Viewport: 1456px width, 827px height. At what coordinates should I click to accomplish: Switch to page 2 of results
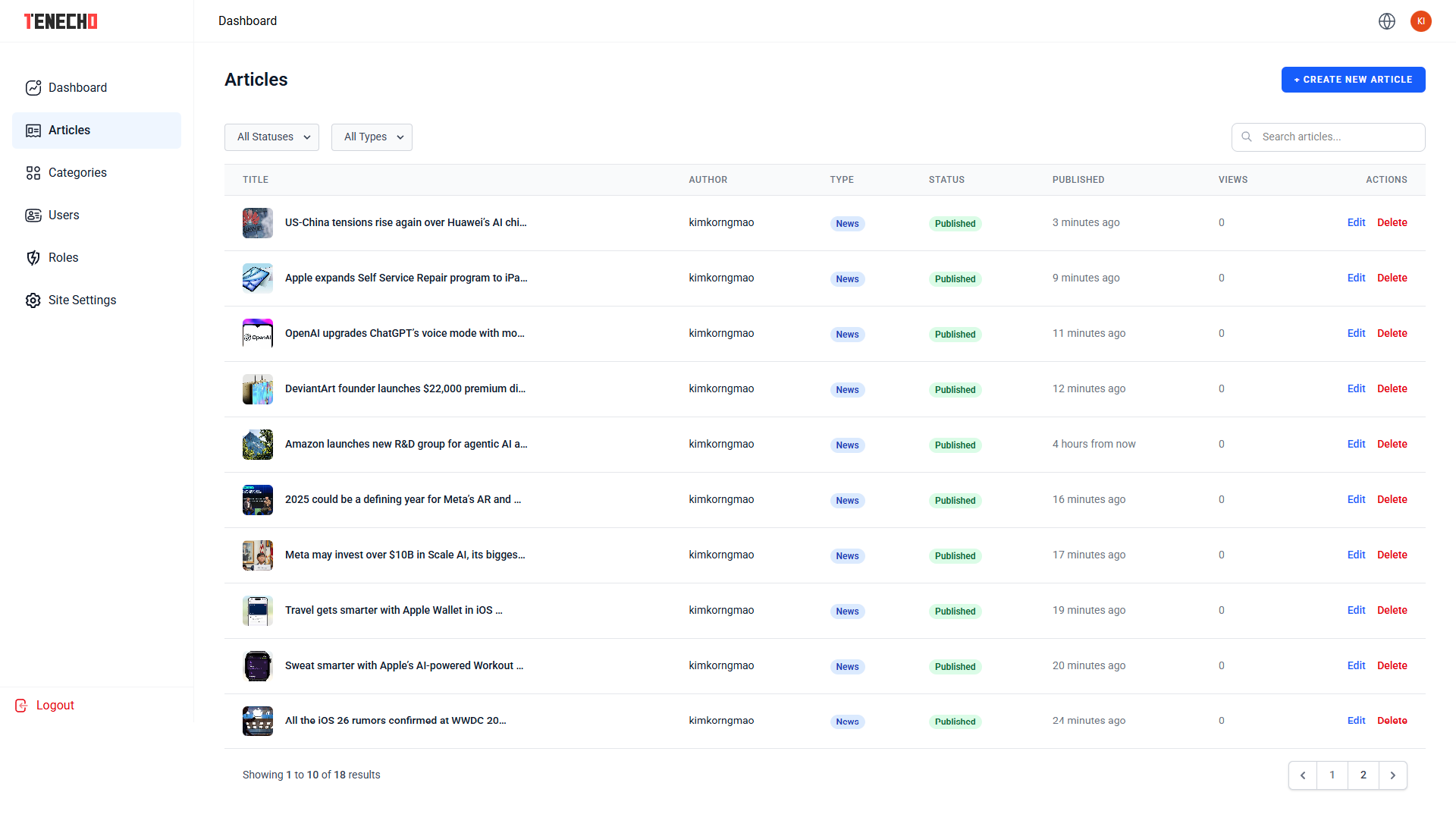click(1363, 775)
